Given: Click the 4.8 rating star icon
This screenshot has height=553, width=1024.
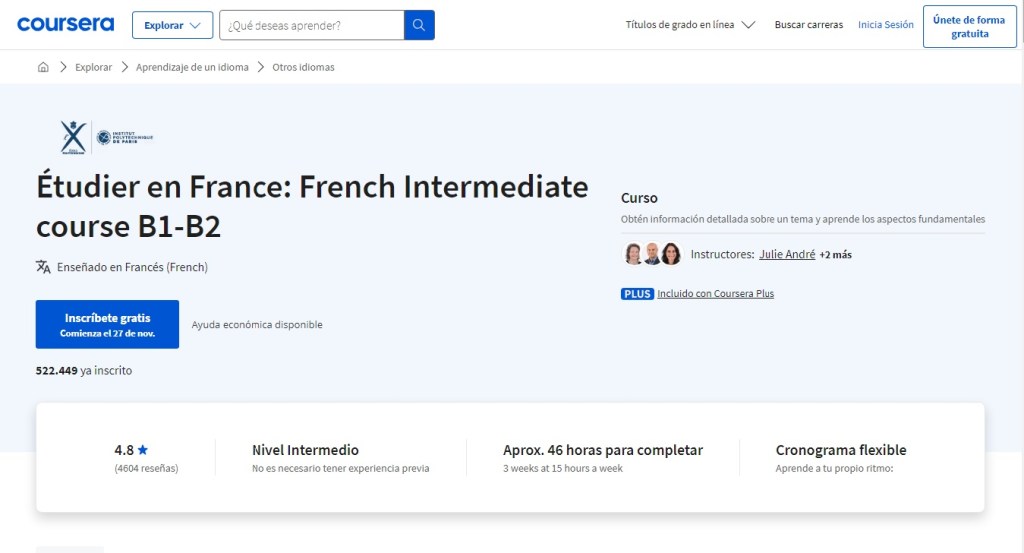Looking at the screenshot, I should (143, 450).
